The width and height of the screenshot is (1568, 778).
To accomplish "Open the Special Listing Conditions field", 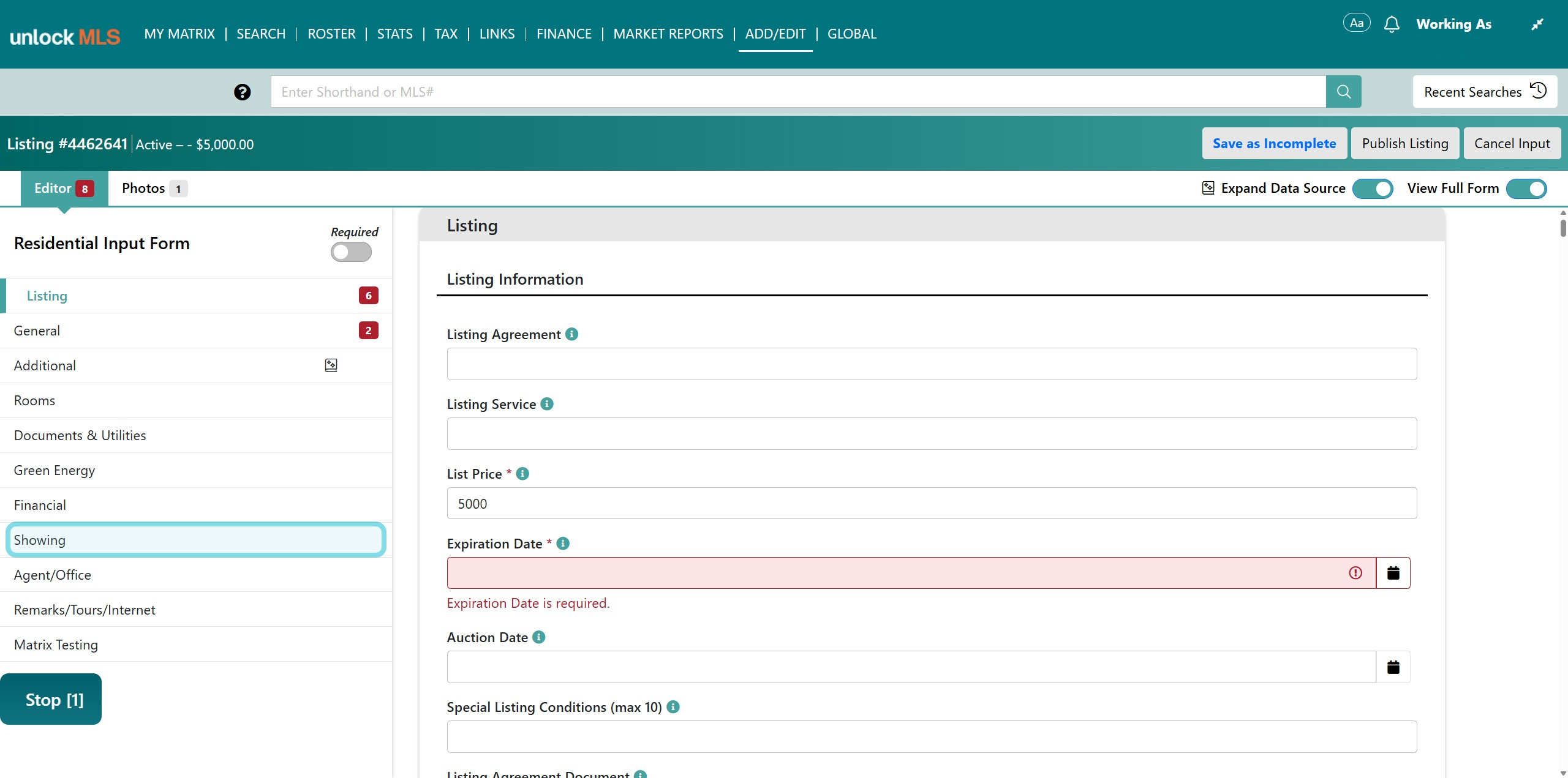I will pos(932,737).
